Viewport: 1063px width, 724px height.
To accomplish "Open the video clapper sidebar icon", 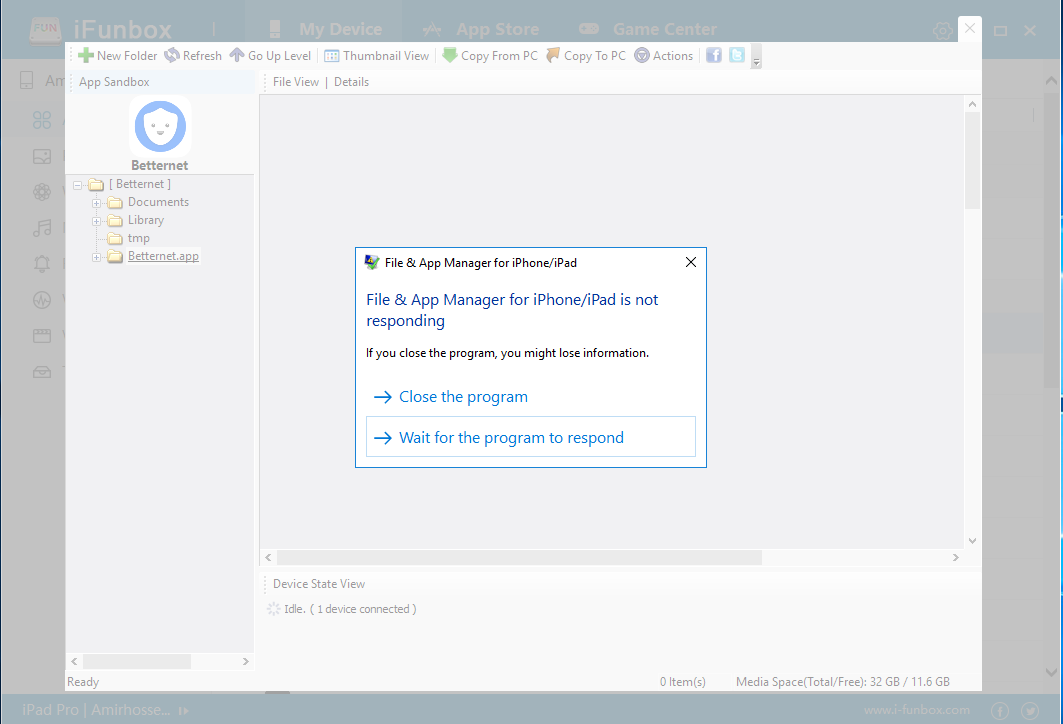I will coord(42,336).
